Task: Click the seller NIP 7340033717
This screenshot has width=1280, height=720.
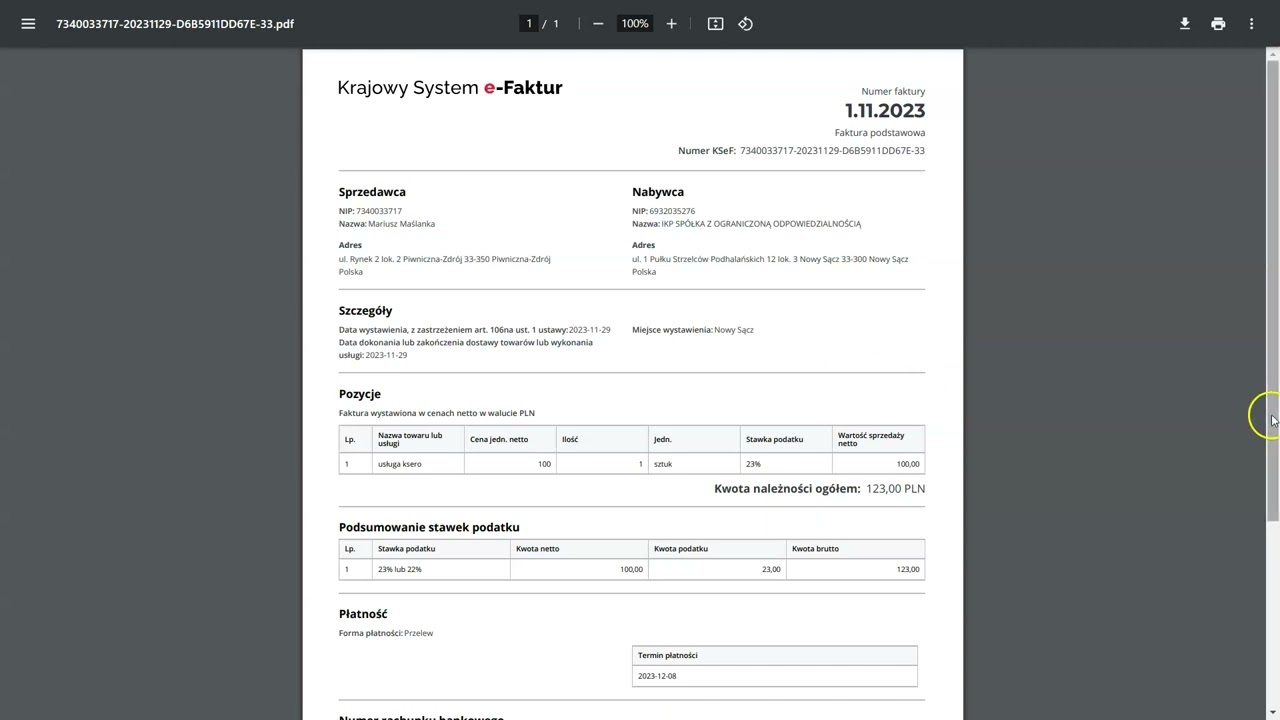Action: pyautogui.click(x=379, y=211)
